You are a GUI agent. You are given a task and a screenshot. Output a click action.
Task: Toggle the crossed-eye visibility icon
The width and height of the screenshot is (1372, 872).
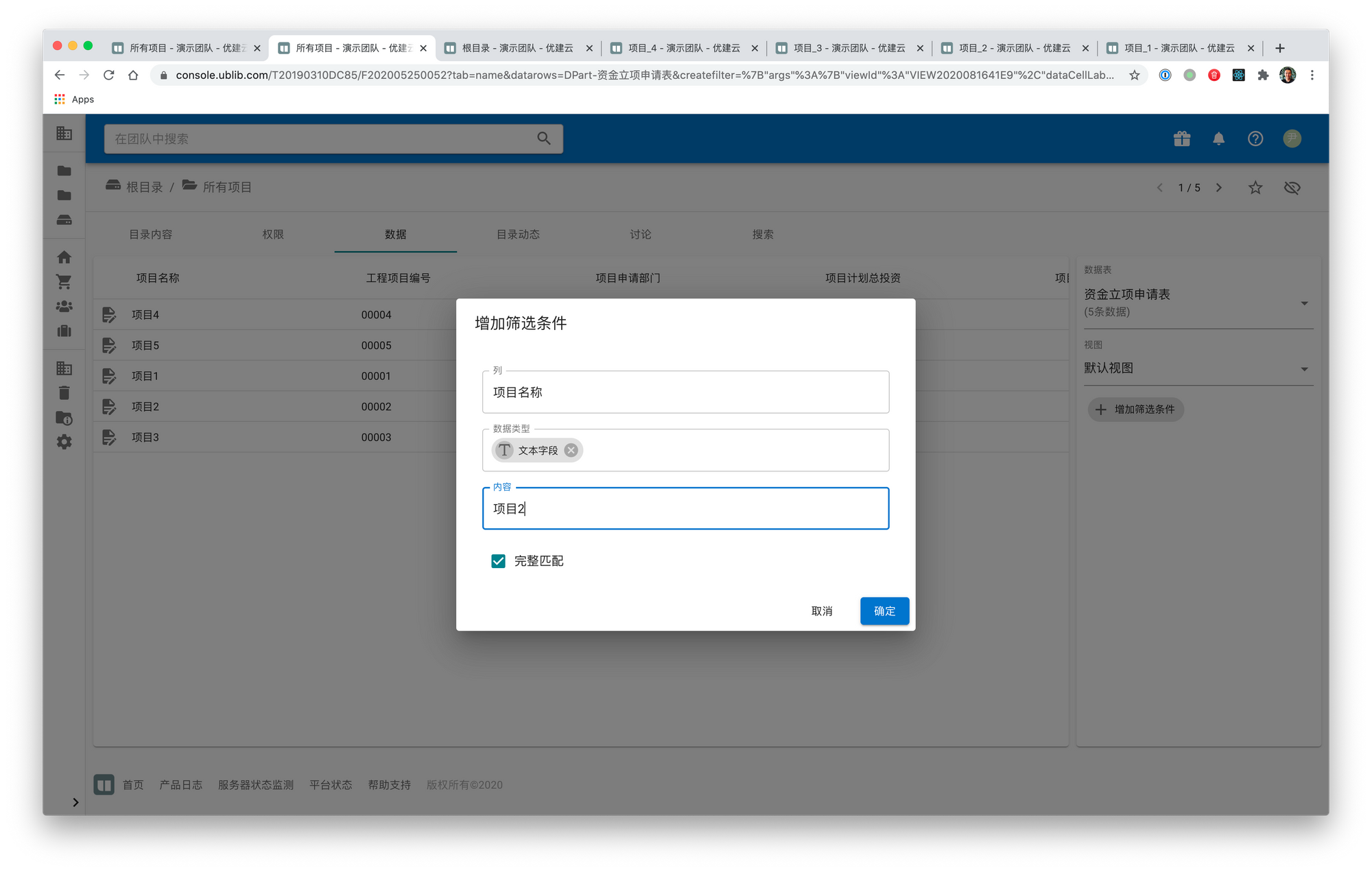coord(1292,187)
